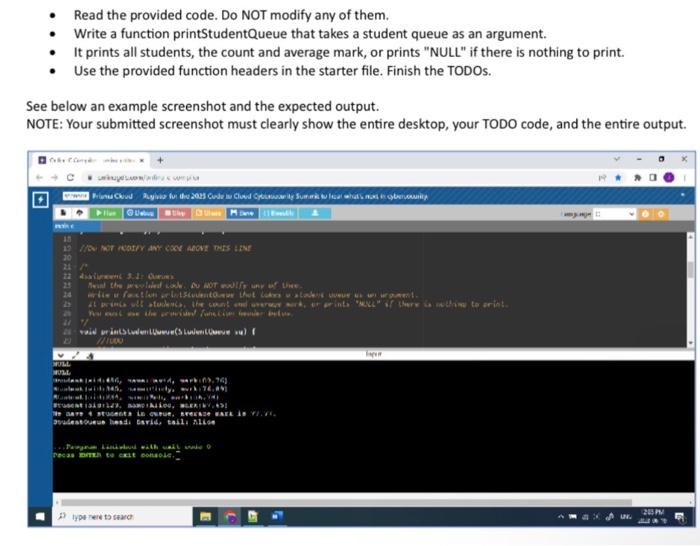Click the download code arrow icon

click(x=315, y=213)
